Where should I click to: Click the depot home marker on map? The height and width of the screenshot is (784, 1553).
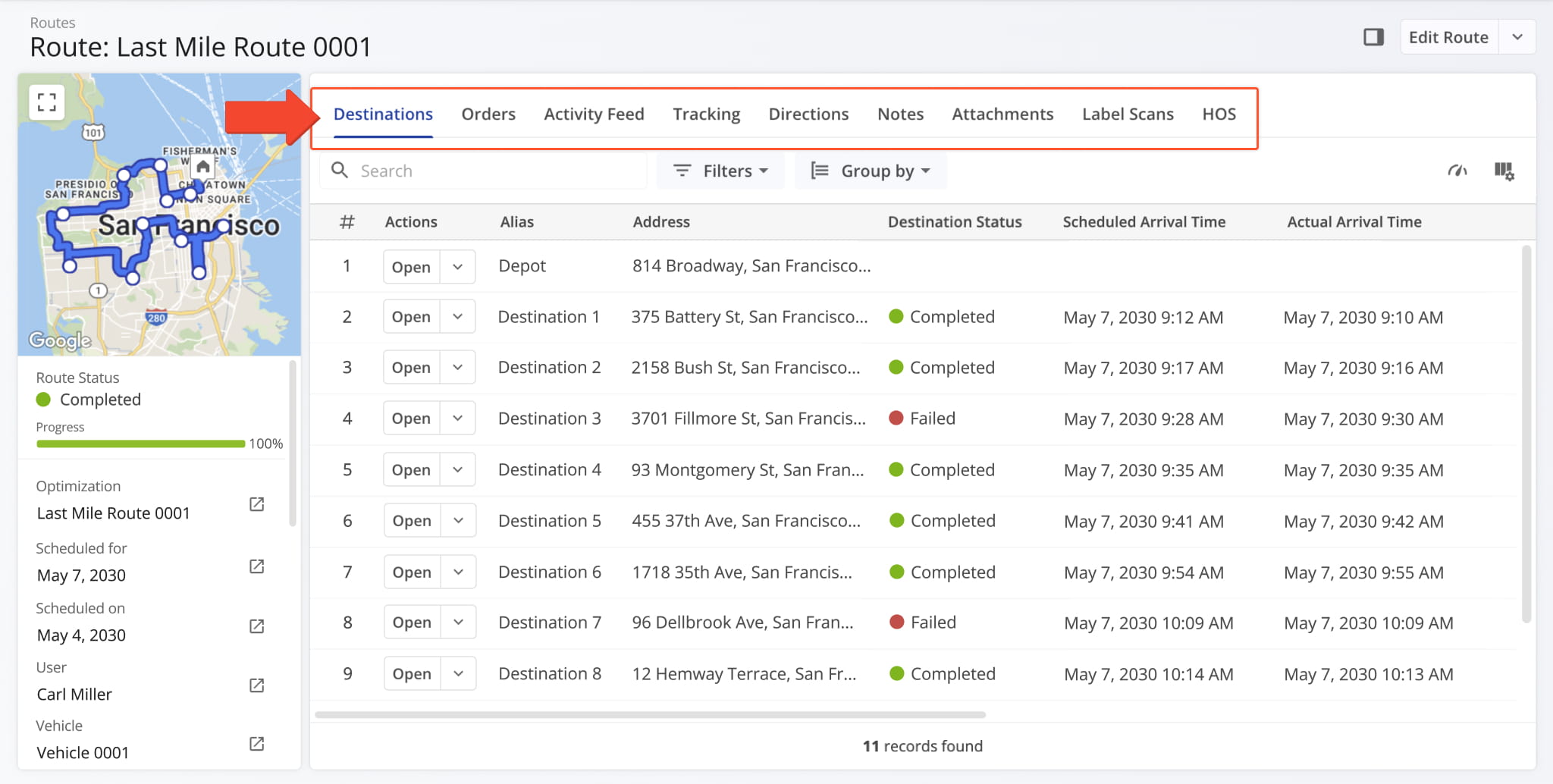click(x=202, y=167)
